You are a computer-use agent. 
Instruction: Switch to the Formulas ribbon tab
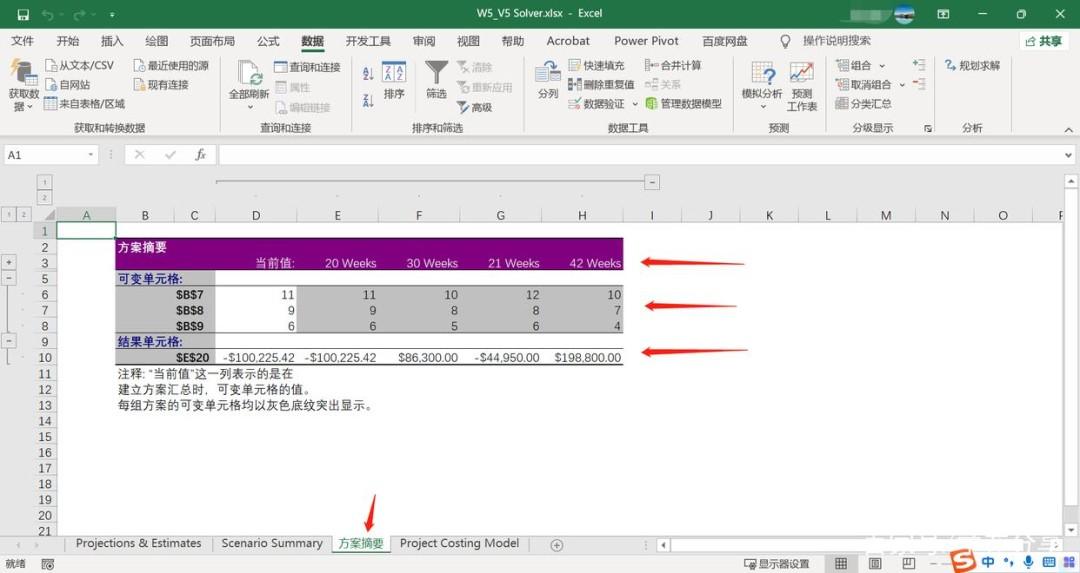pyautogui.click(x=268, y=41)
